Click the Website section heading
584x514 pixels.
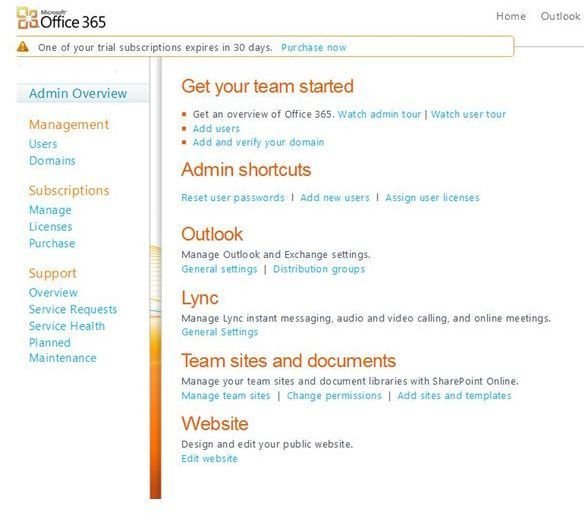click(x=215, y=424)
